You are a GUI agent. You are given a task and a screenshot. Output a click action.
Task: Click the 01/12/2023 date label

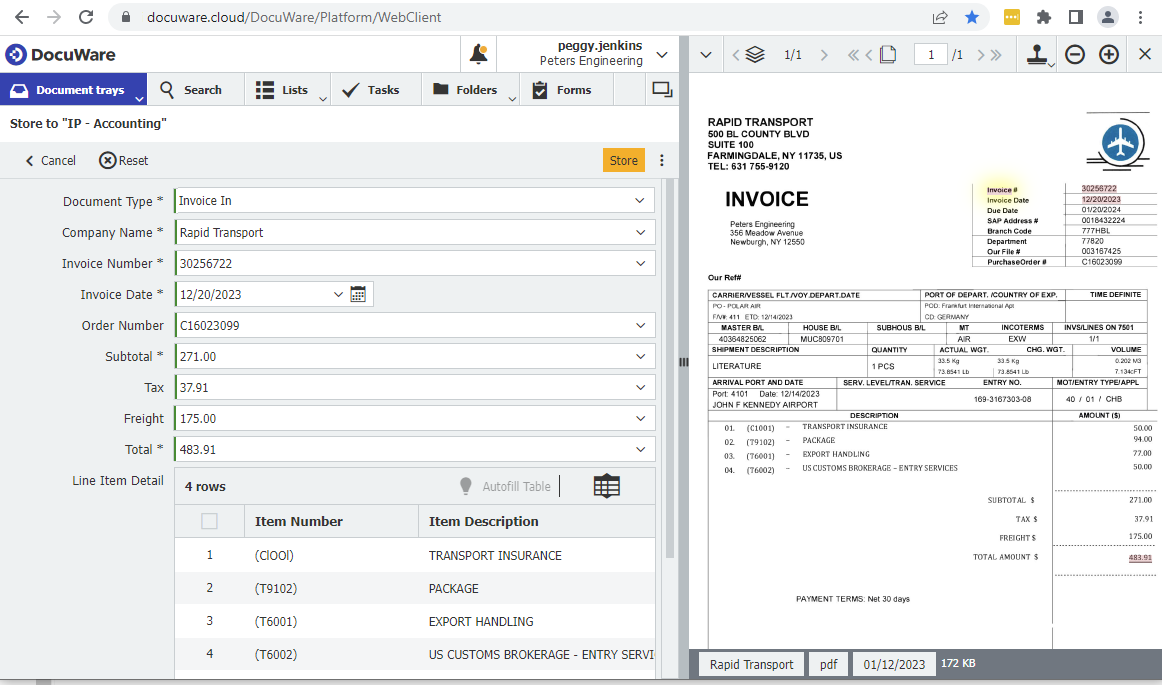pyautogui.click(x=894, y=664)
